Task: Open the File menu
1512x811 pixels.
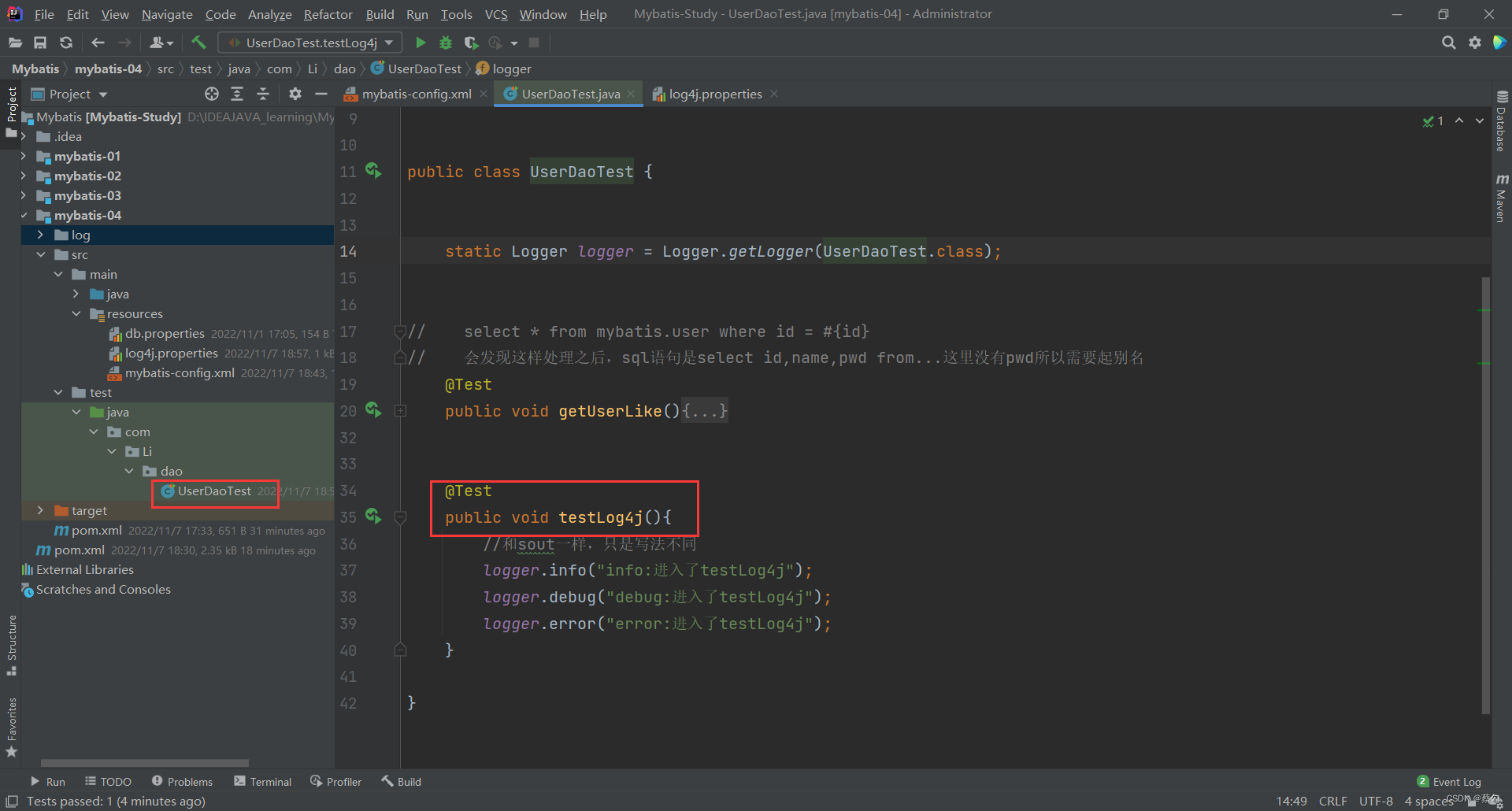Action: (x=44, y=14)
